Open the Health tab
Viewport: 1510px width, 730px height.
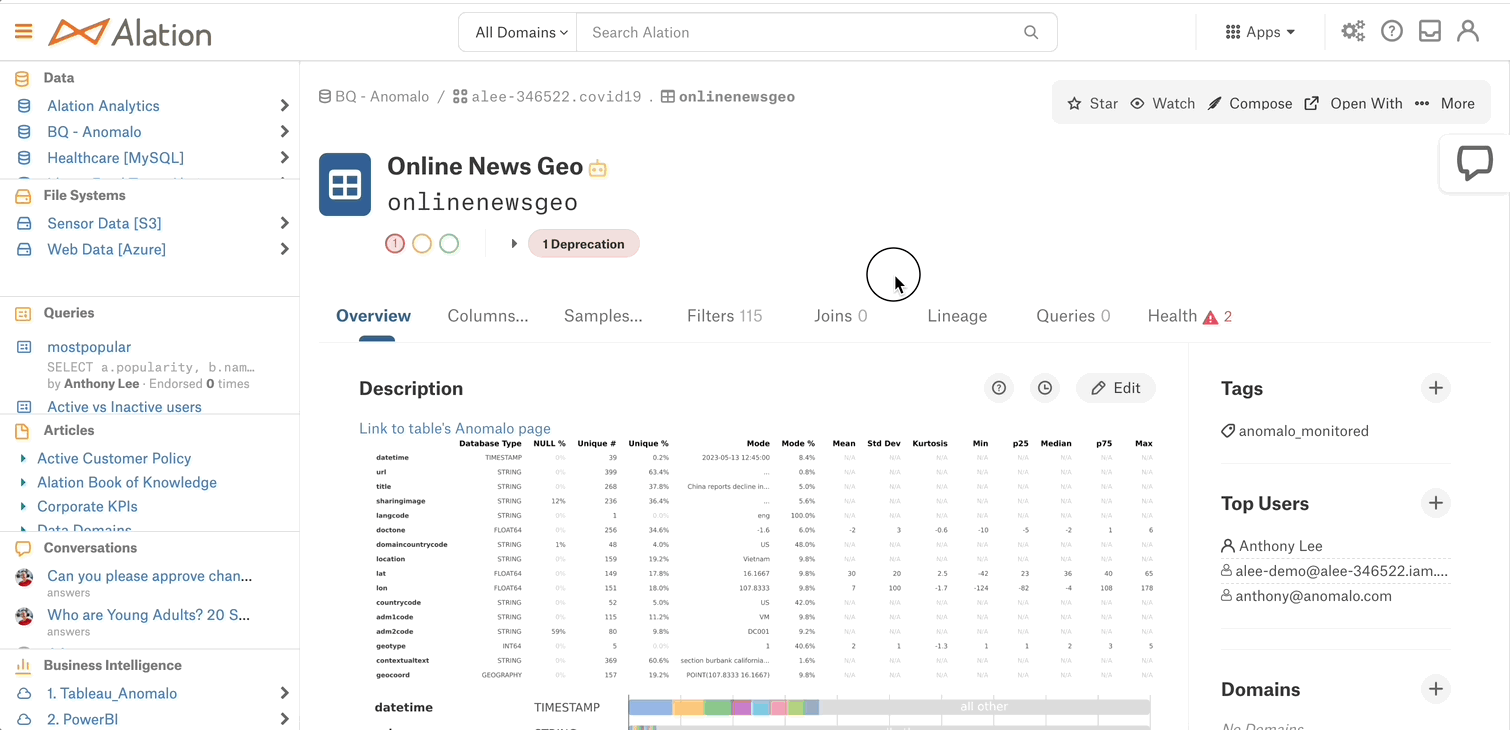click(1188, 316)
